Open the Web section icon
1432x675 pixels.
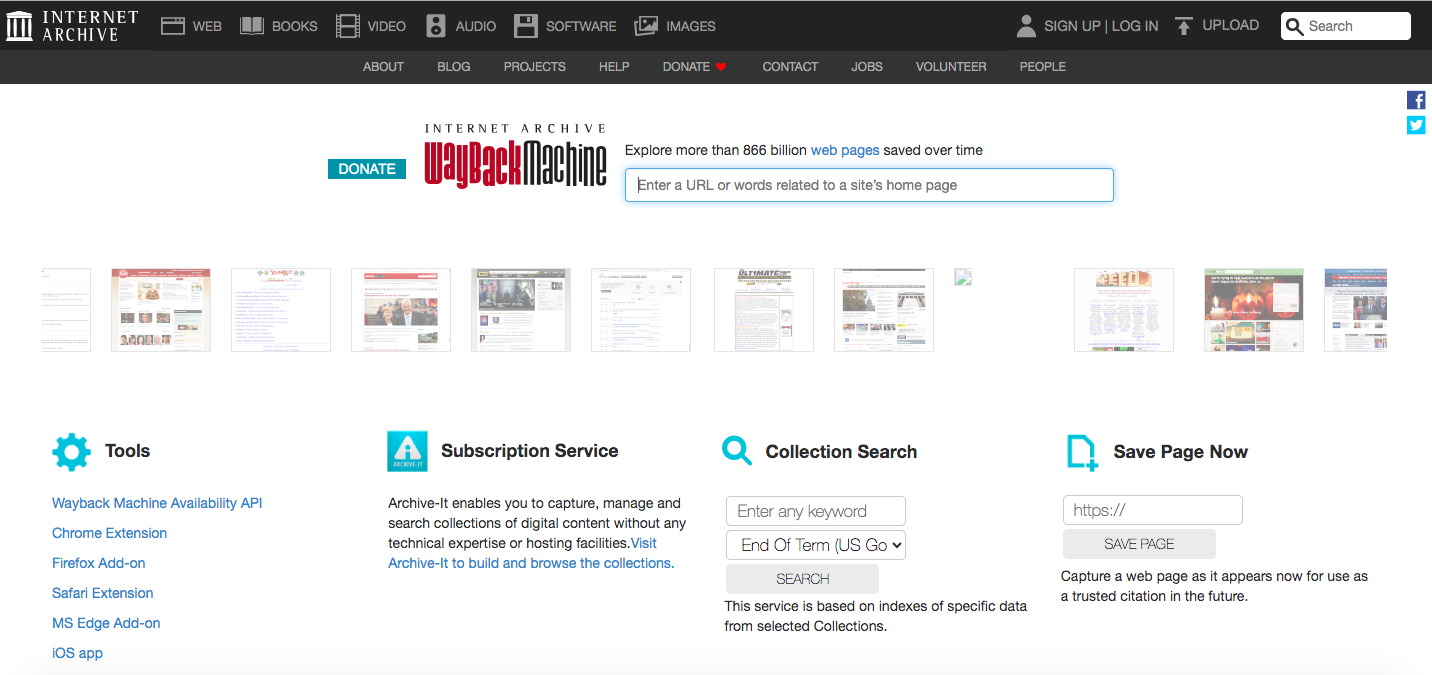pyautogui.click(x=173, y=26)
